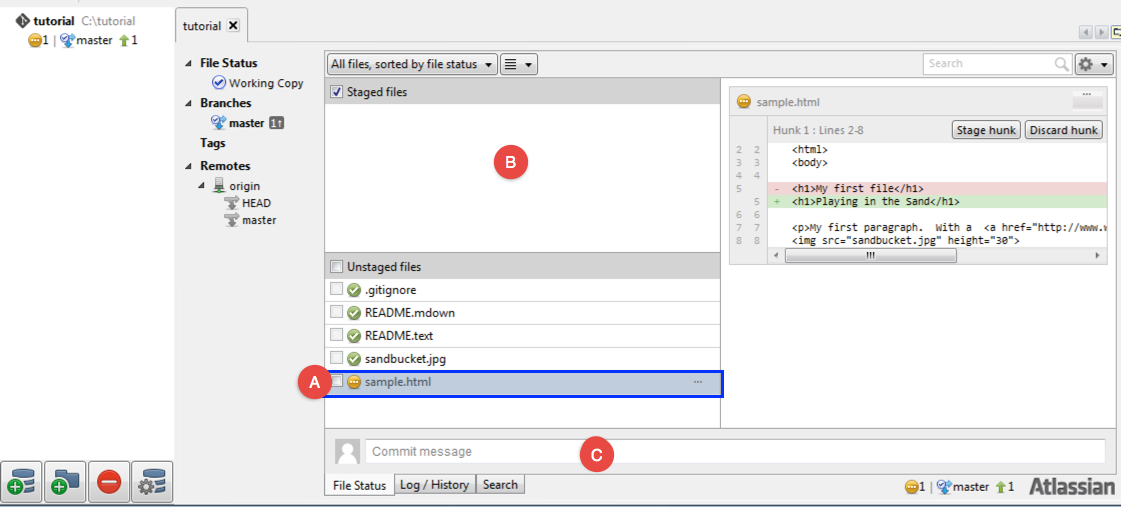Collapse the origin remote node

pos(202,186)
